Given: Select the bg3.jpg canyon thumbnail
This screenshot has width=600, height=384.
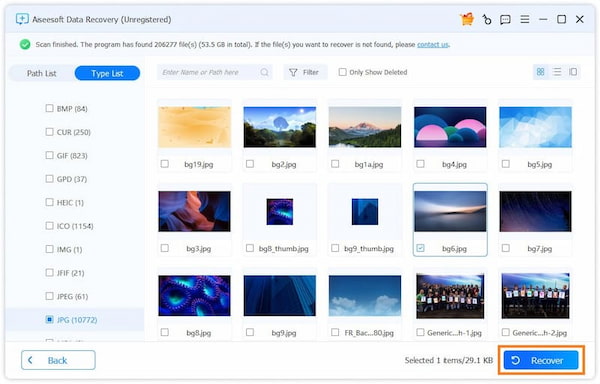Looking at the screenshot, I should click(194, 211).
